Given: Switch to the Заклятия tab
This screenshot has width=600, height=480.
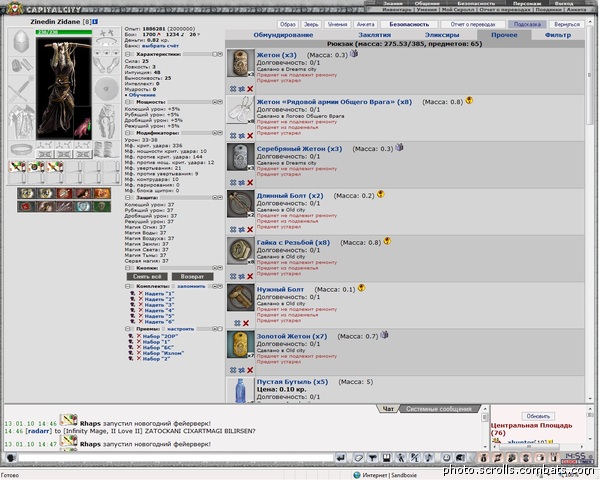Looking at the screenshot, I should 375,35.
